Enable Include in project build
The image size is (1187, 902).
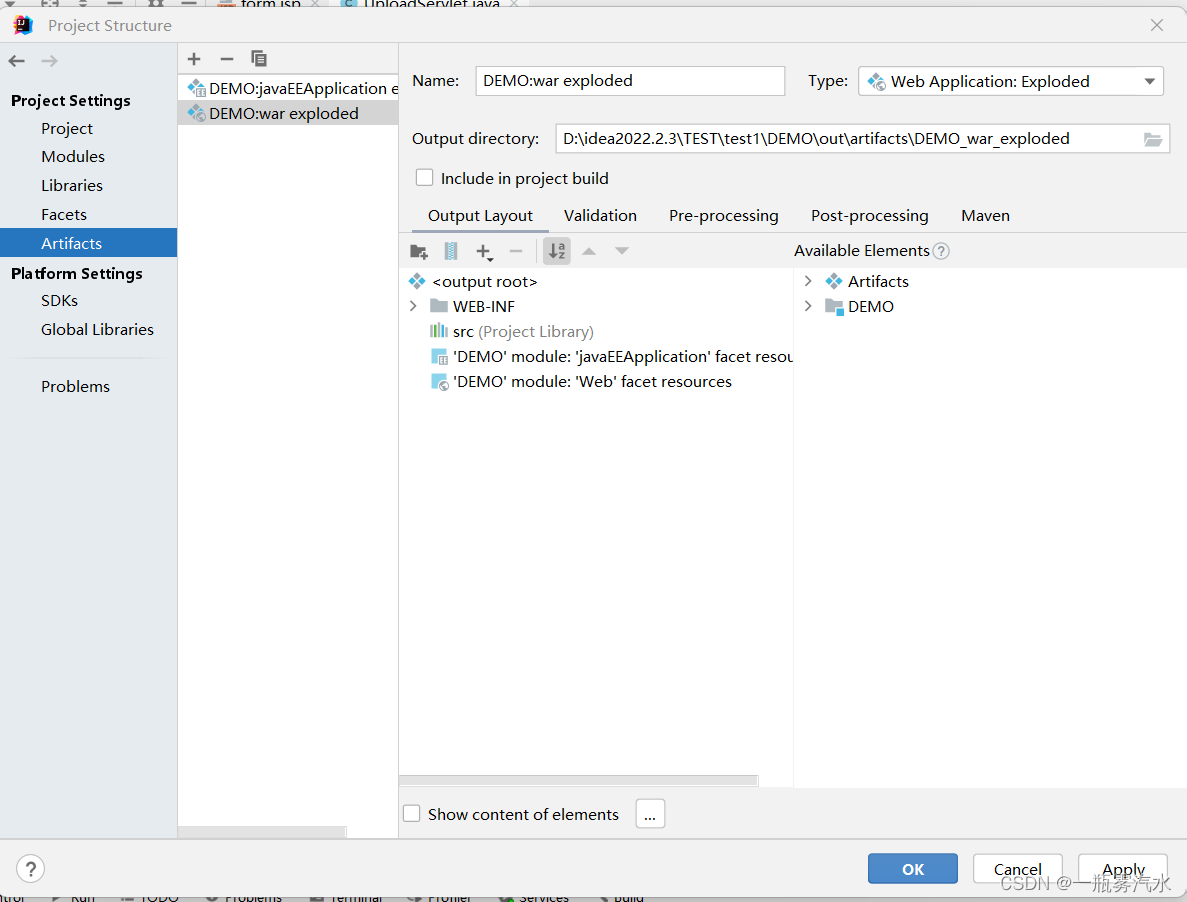425,178
